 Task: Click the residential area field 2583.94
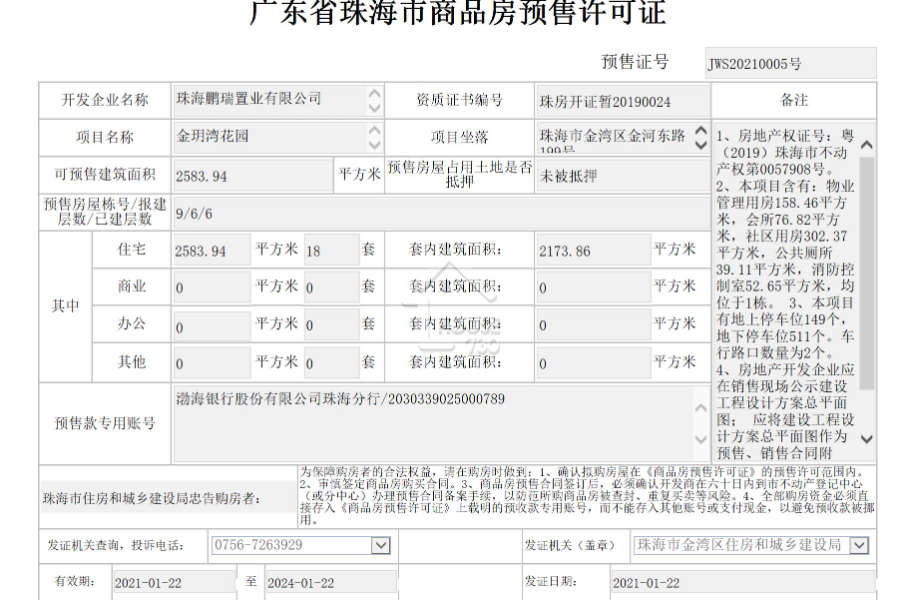click(x=211, y=250)
